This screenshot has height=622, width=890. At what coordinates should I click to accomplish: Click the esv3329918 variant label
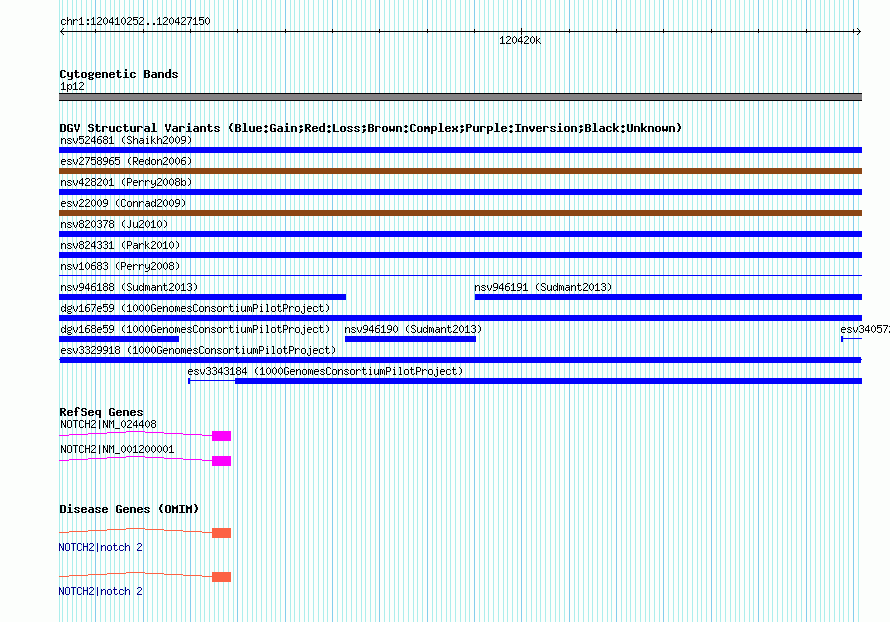click(198, 350)
